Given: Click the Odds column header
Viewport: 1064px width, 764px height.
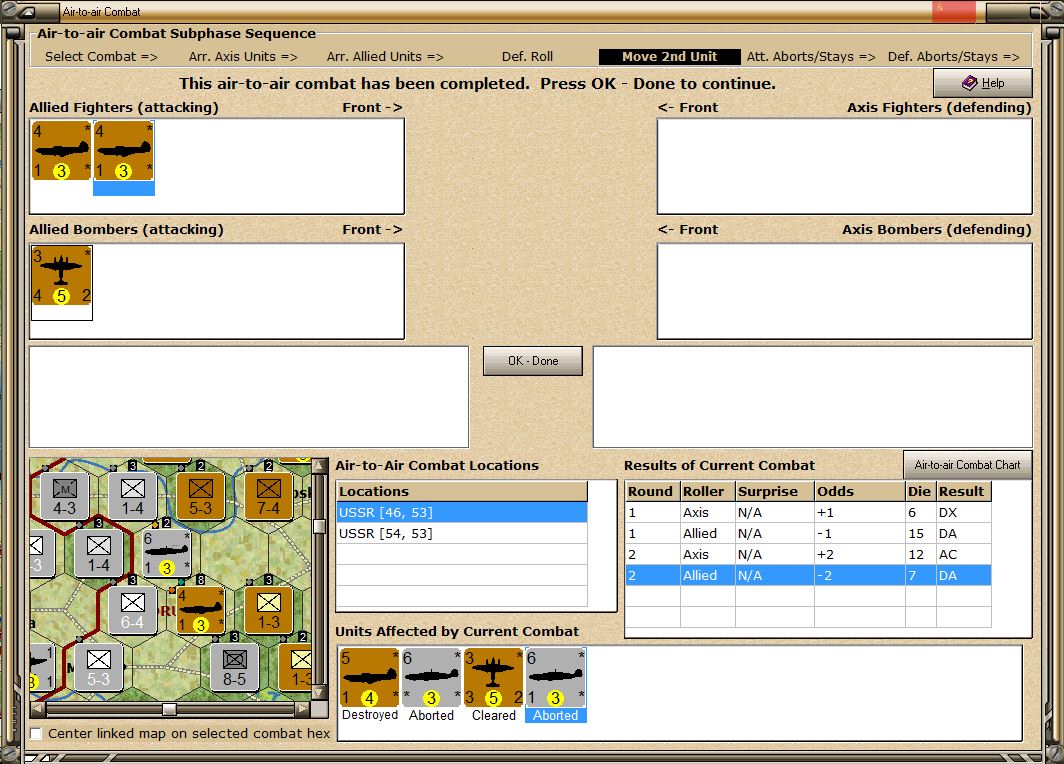Looking at the screenshot, I should (859, 491).
